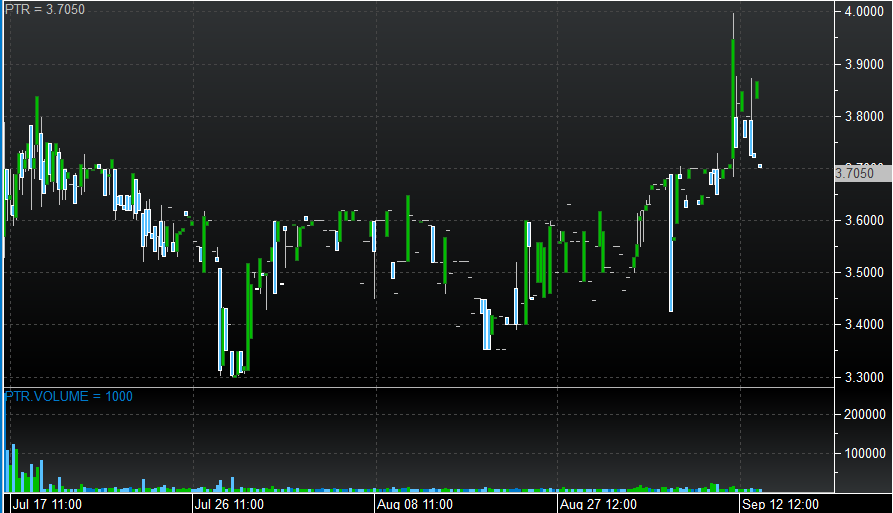Click the highlighted 3.7050 current price tag

click(x=863, y=173)
